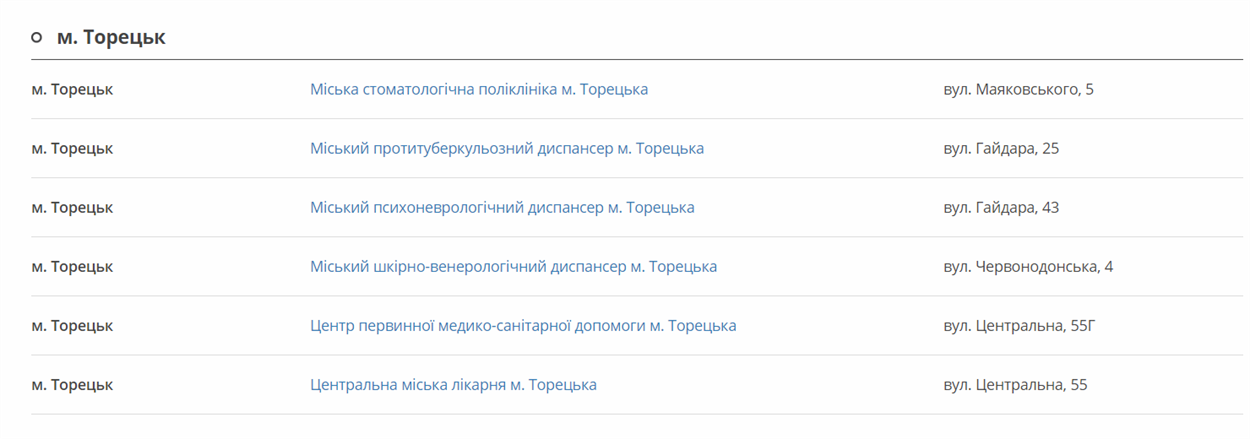Click the address вул. Гайдара, 43
The height and width of the screenshot is (439, 1250).
[x=1001, y=207]
